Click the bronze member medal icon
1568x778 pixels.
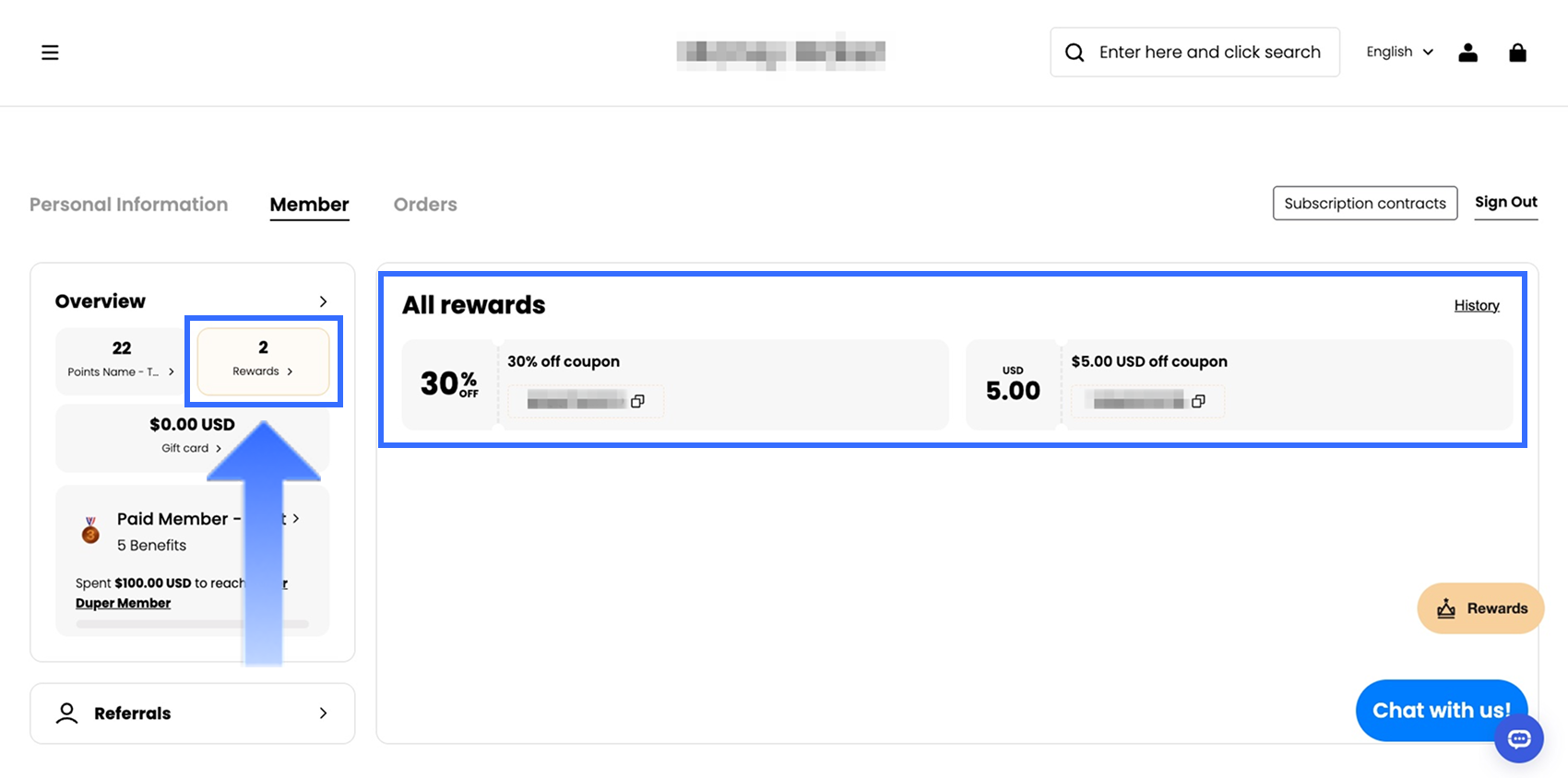(90, 530)
